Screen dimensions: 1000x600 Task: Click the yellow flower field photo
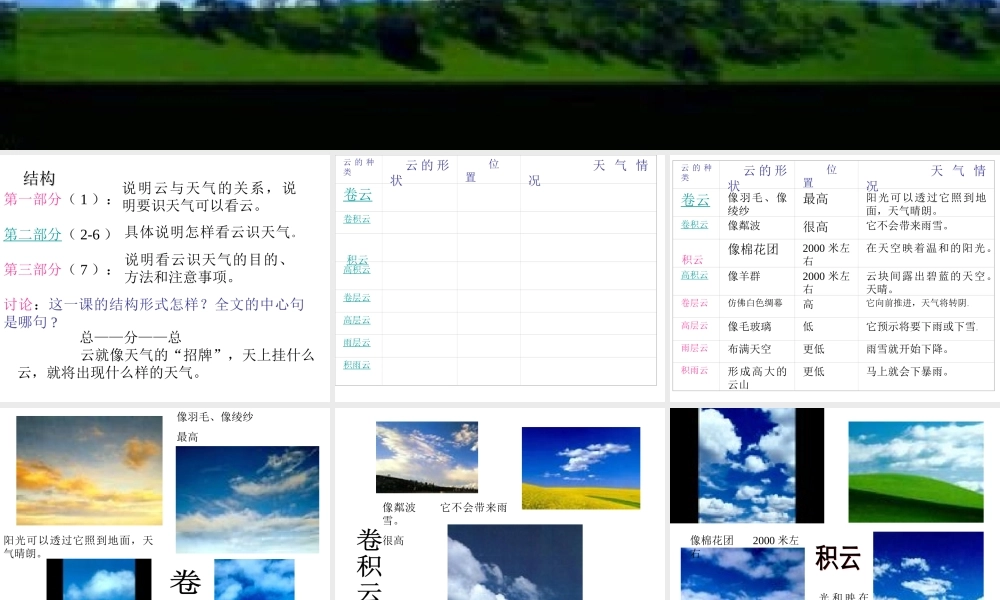581,468
